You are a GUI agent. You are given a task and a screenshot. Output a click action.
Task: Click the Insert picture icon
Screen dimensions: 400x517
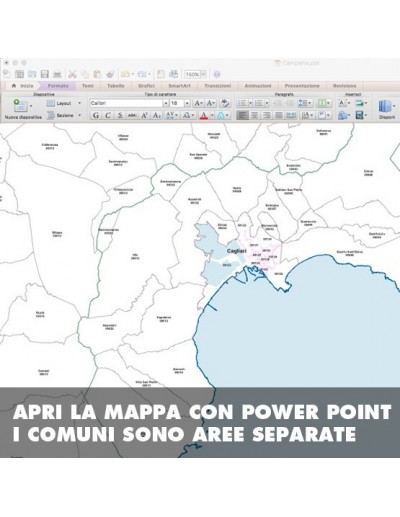pyautogui.click(x=359, y=103)
